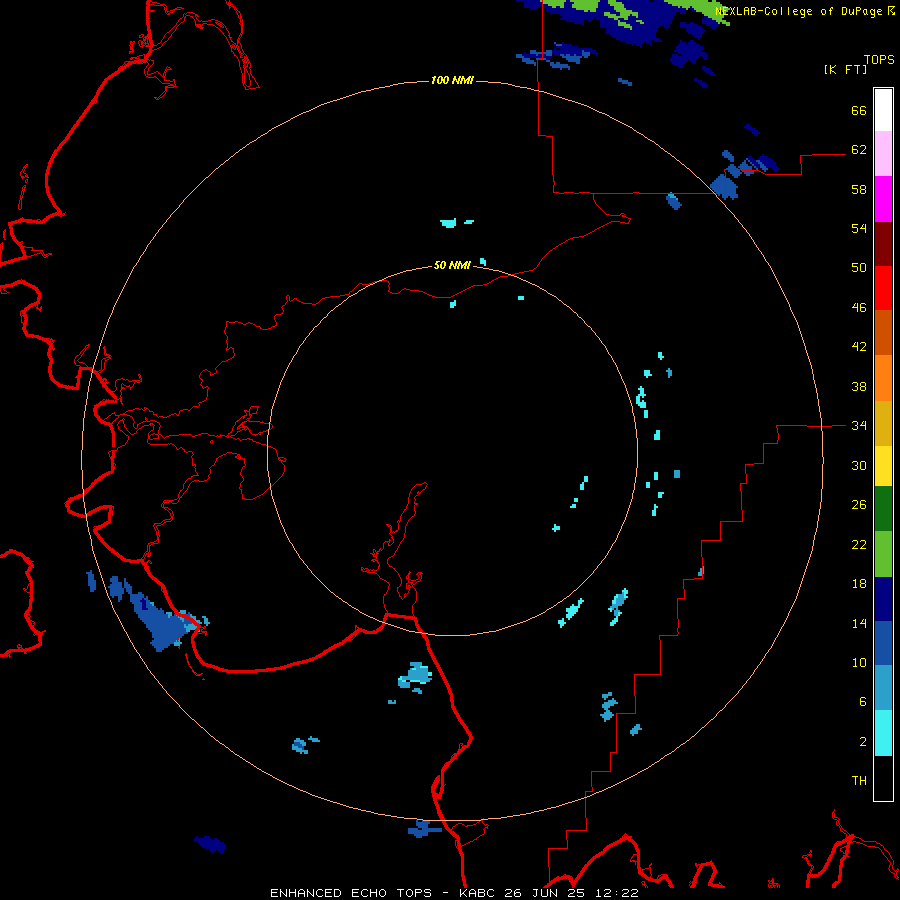This screenshot has width=900, height=900.
Task: Click the TH threshold label
Action: [859, 780]
